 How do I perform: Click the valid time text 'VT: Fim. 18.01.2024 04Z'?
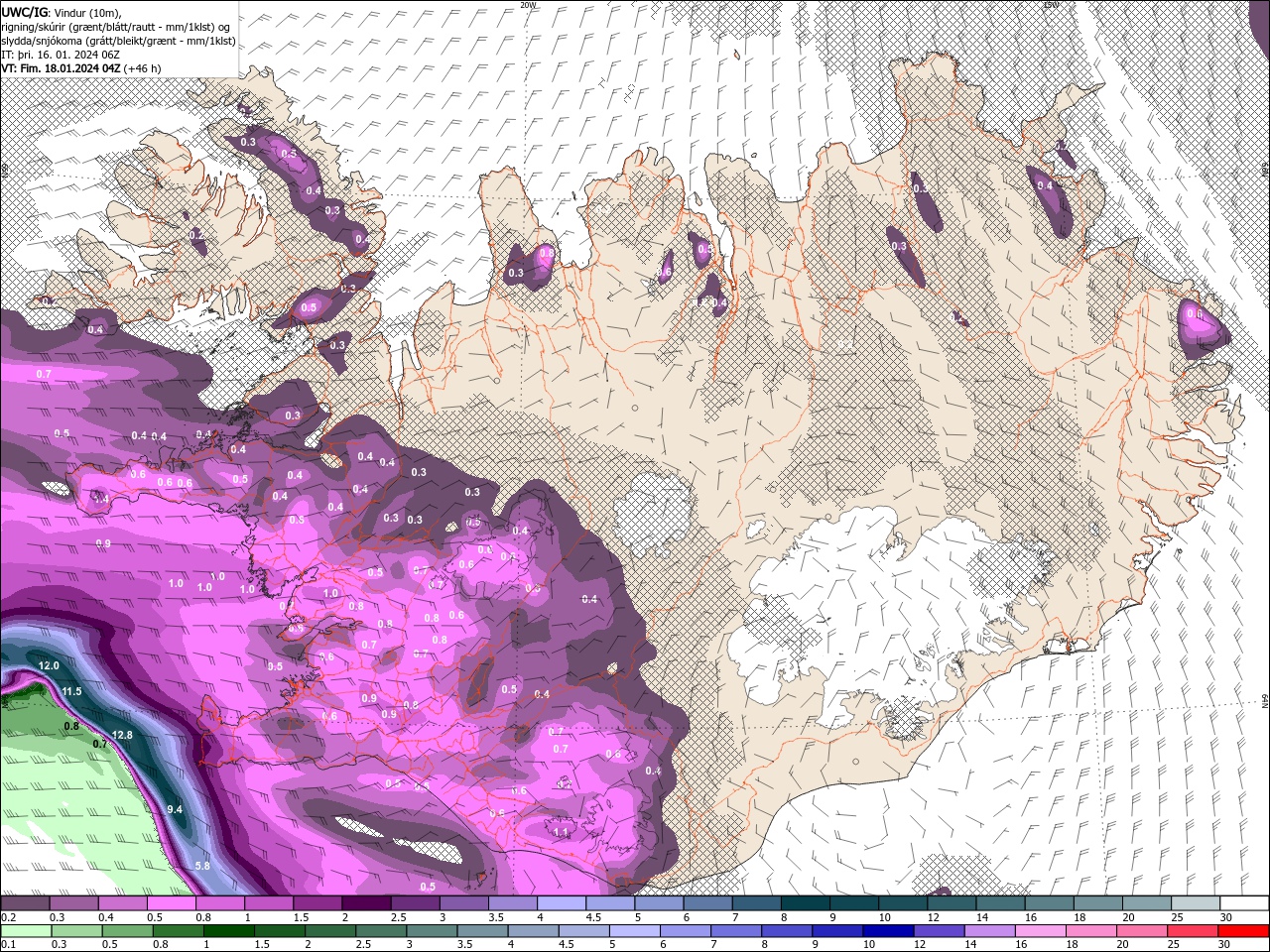click(x=61, y=68)
